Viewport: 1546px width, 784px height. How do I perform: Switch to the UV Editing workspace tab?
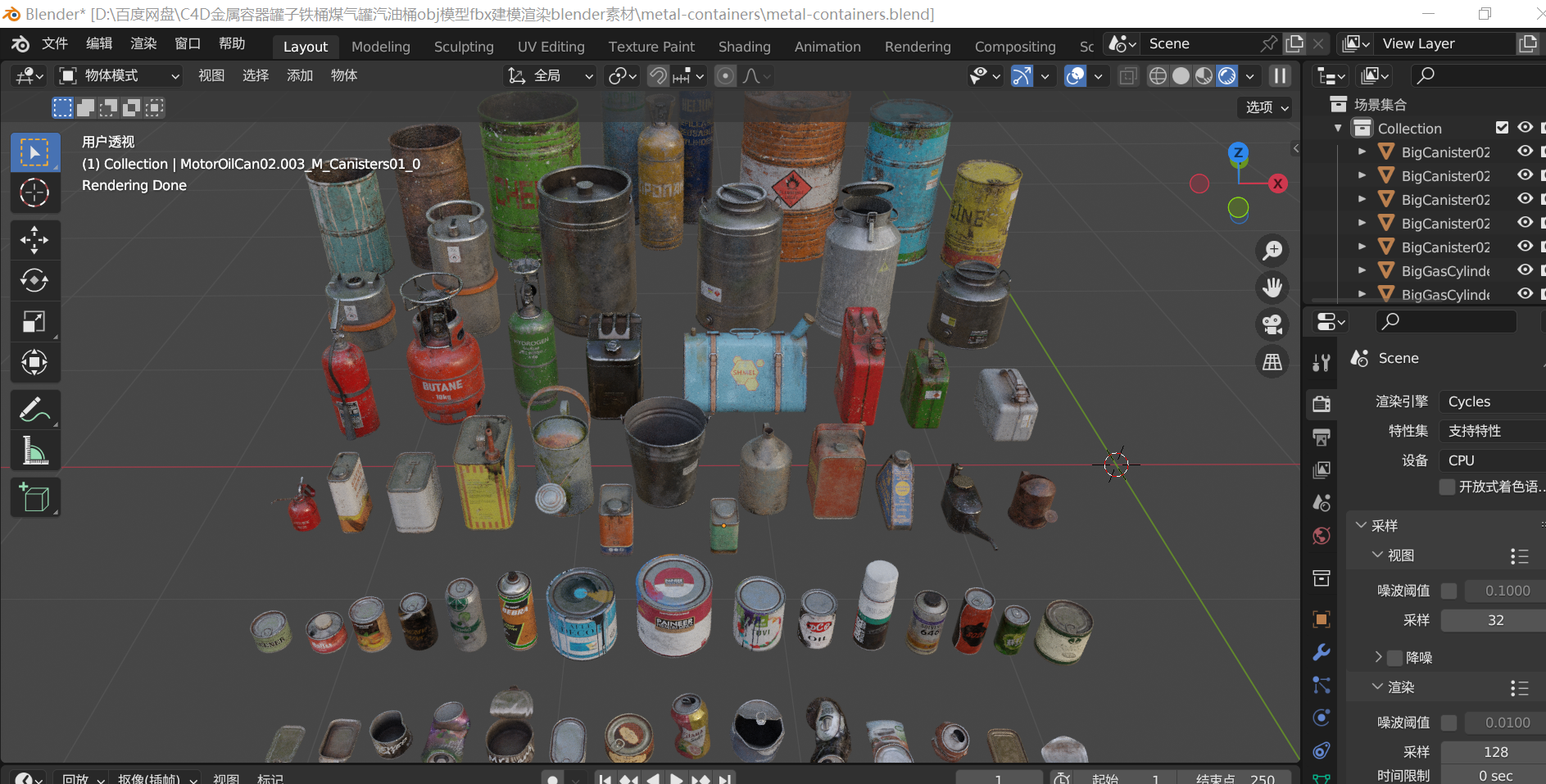point(551,47)
